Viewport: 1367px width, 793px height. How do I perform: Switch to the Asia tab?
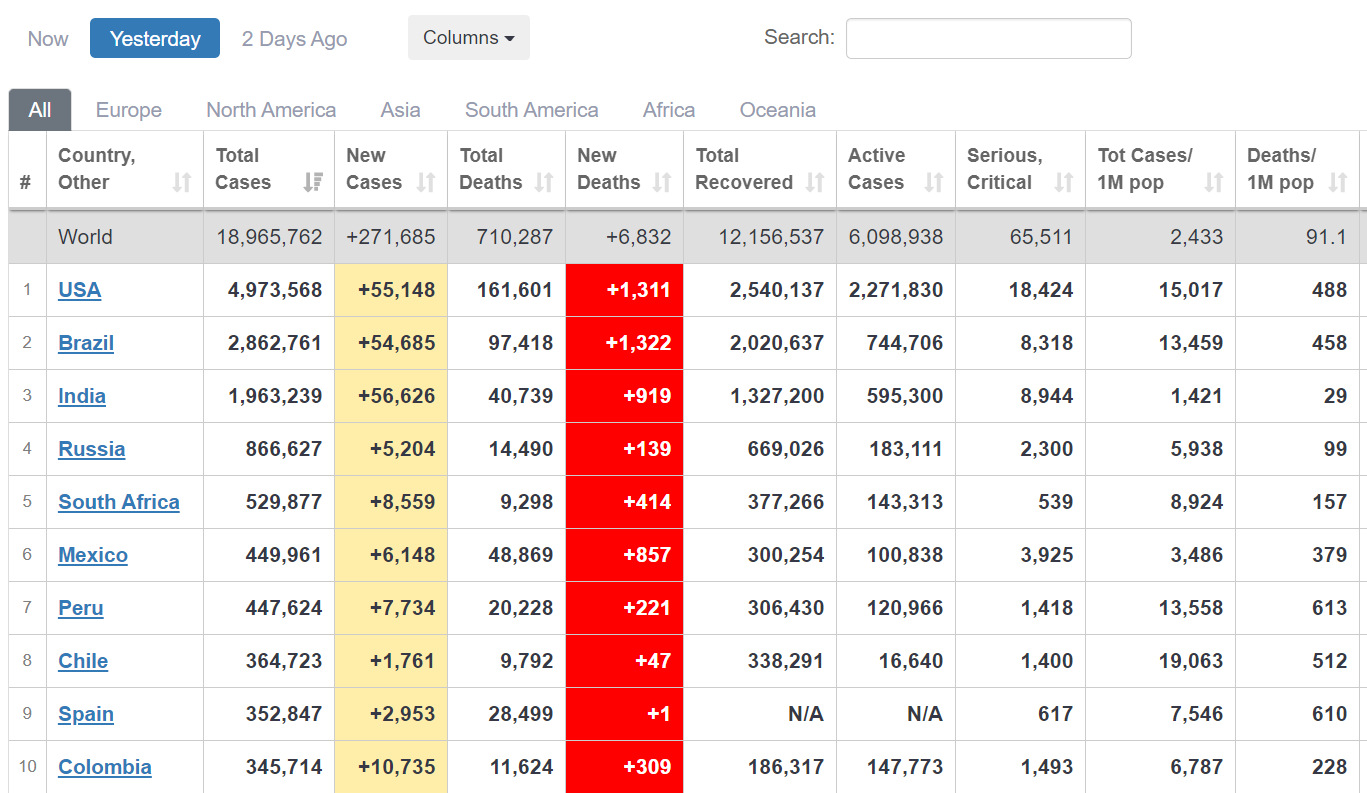400,110
